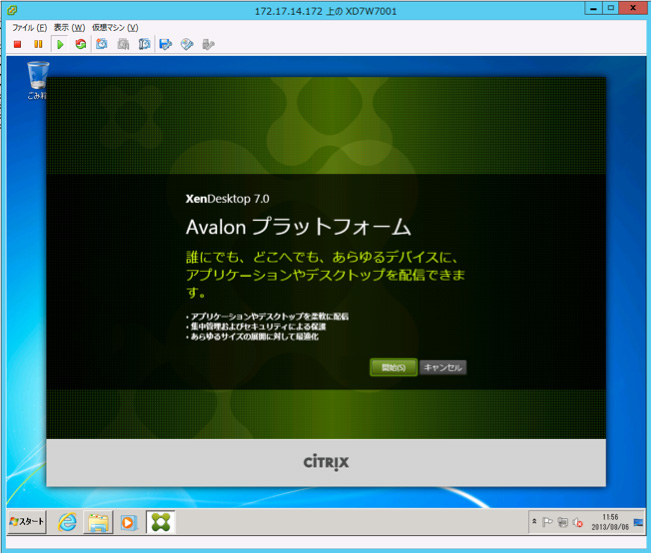Click the Action Center flag icon
The width and height of the screenshot is (652, 554).
[x=547, y=522]
